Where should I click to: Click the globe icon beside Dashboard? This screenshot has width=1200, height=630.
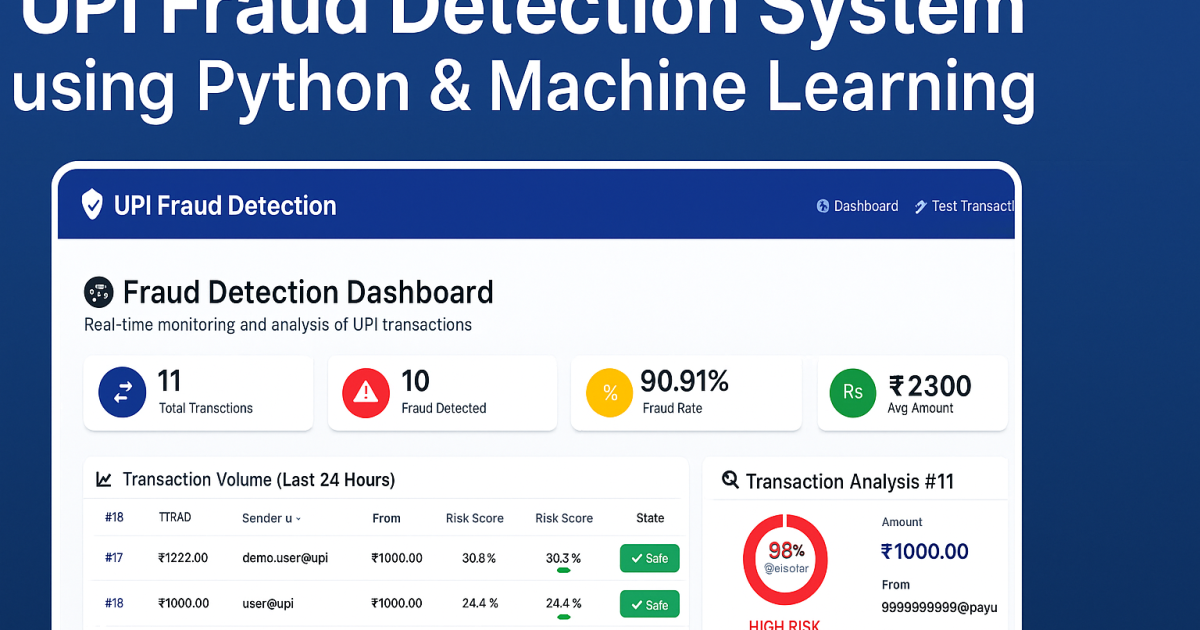[x=822, y=206]
